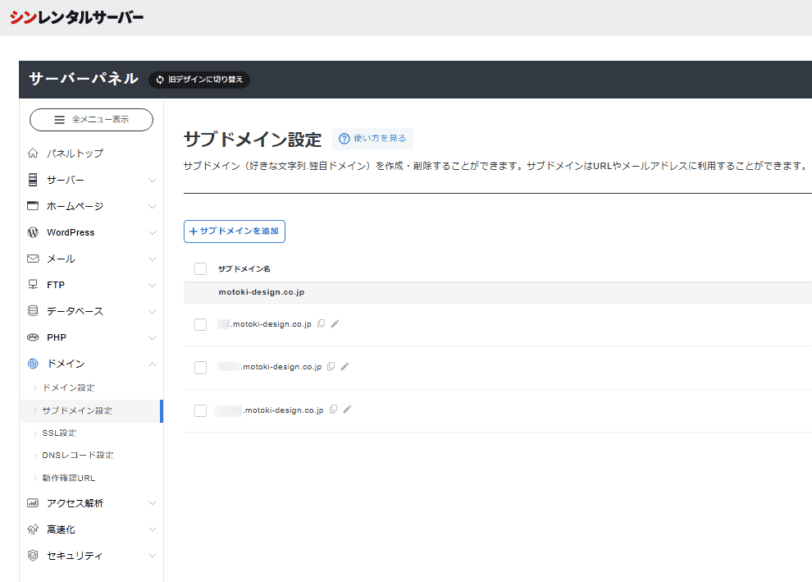Go to パネルトップ in the sidebar

click(x=74, y=154)
